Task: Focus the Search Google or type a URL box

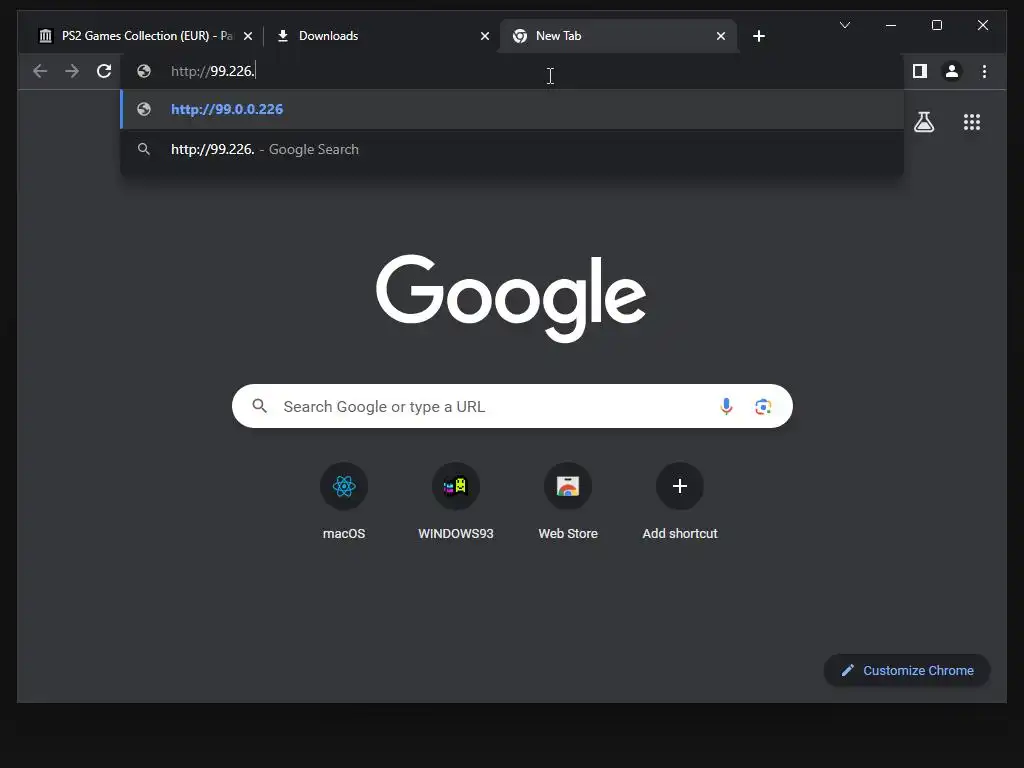Action: [x=512, y=406]
